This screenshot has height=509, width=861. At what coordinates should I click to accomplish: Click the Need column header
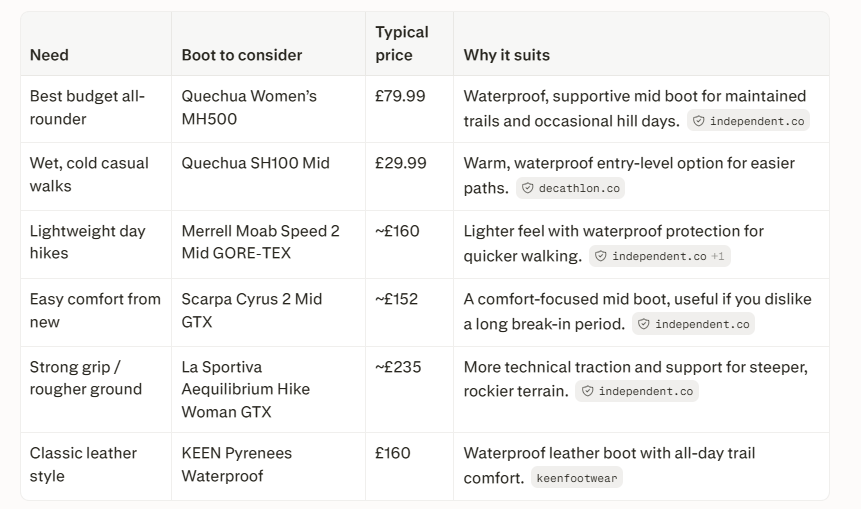point(49,55)
